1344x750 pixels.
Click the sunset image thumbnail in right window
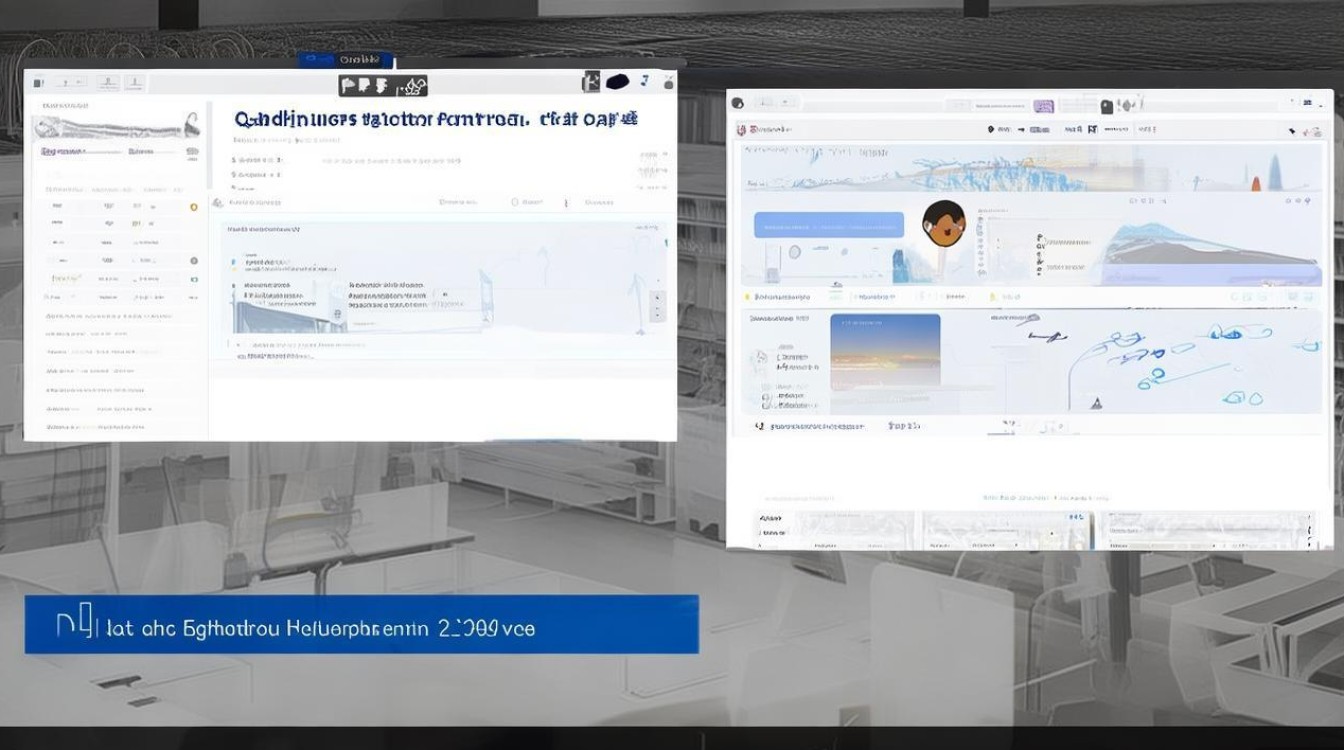[x=885, y=352]
